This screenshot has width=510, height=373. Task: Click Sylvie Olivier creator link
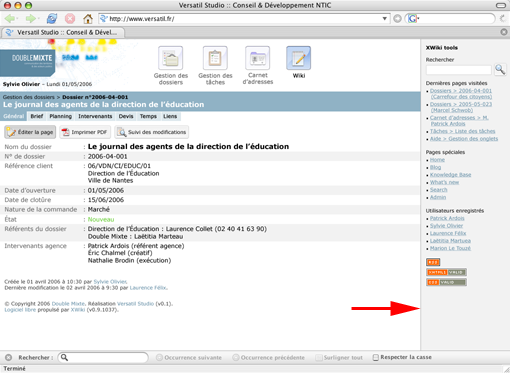coord(110,282)
